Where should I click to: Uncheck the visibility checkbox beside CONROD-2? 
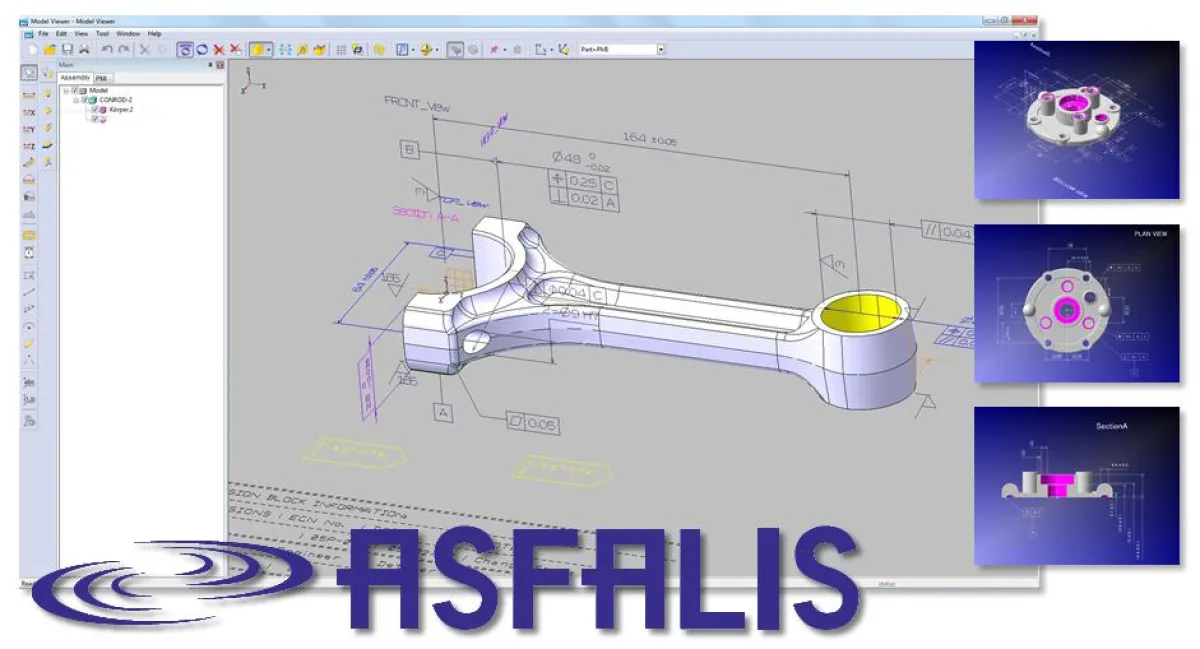click(x=84, y=100)
